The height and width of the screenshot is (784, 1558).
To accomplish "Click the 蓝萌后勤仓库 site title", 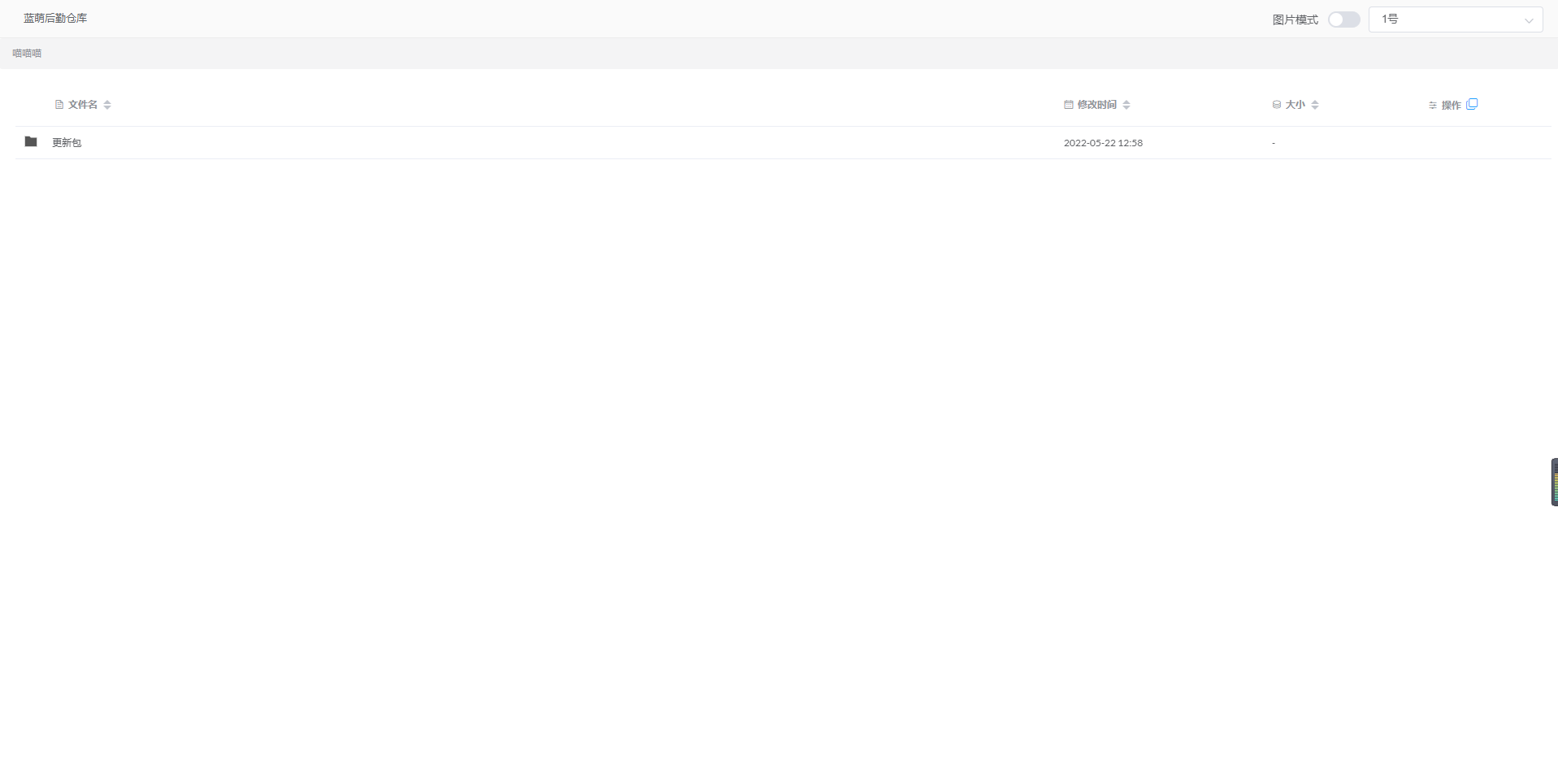I will click(55, 19).
